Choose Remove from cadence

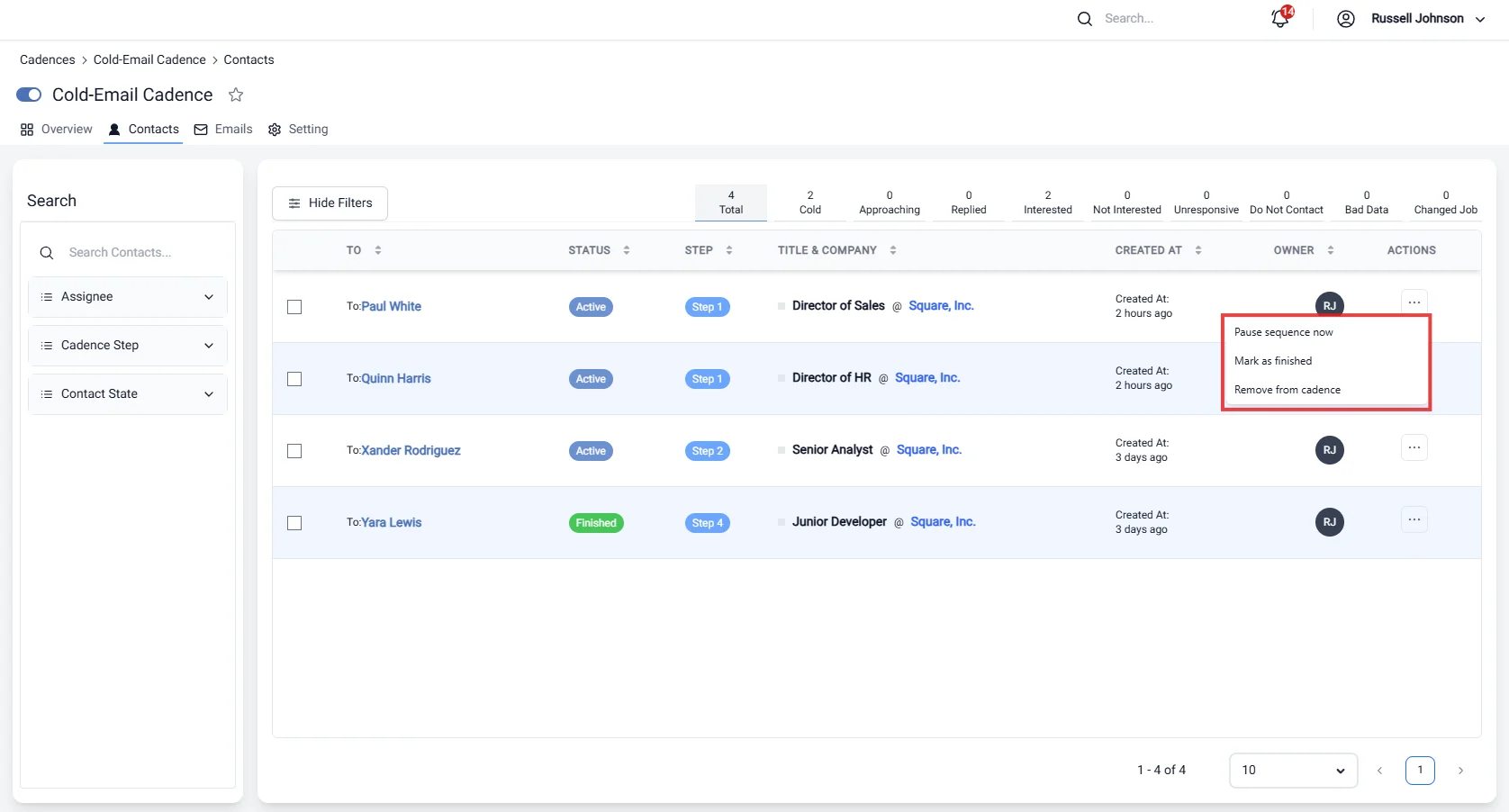[1288, 390]
